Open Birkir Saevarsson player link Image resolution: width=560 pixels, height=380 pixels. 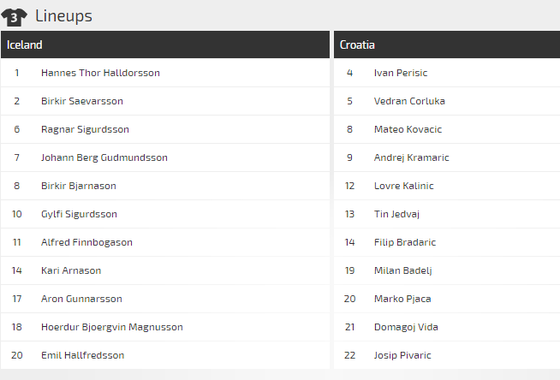coord(82,101)
